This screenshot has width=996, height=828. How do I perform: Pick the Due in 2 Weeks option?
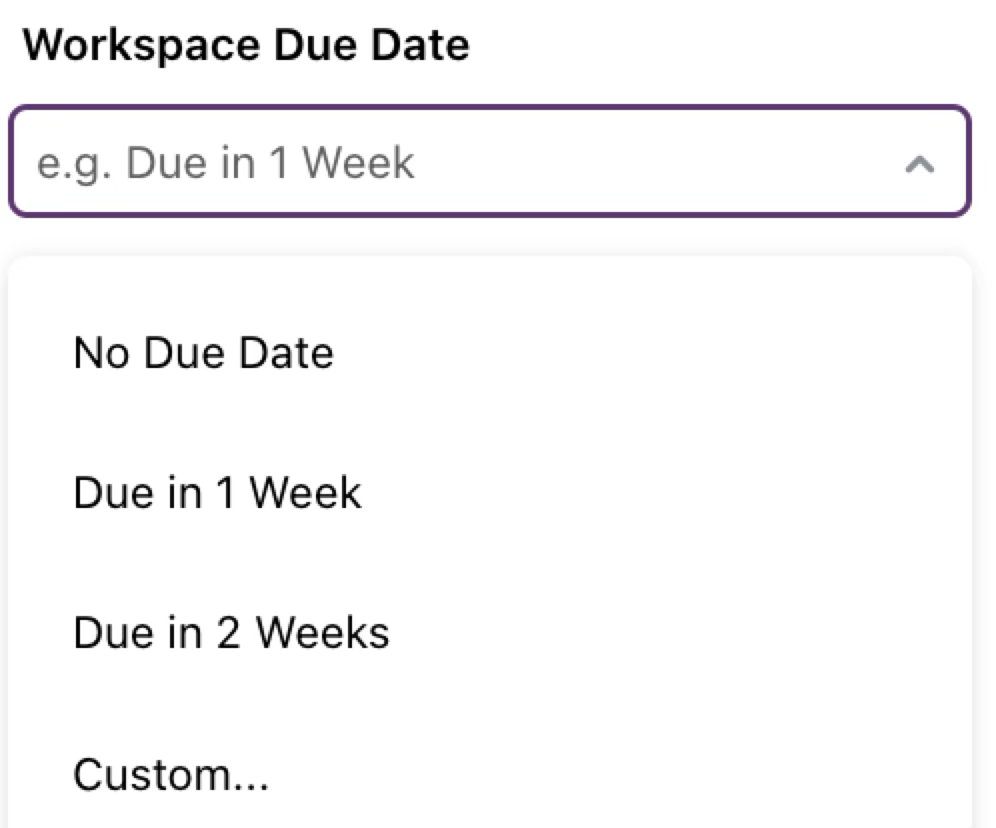[x=231, y=633]
